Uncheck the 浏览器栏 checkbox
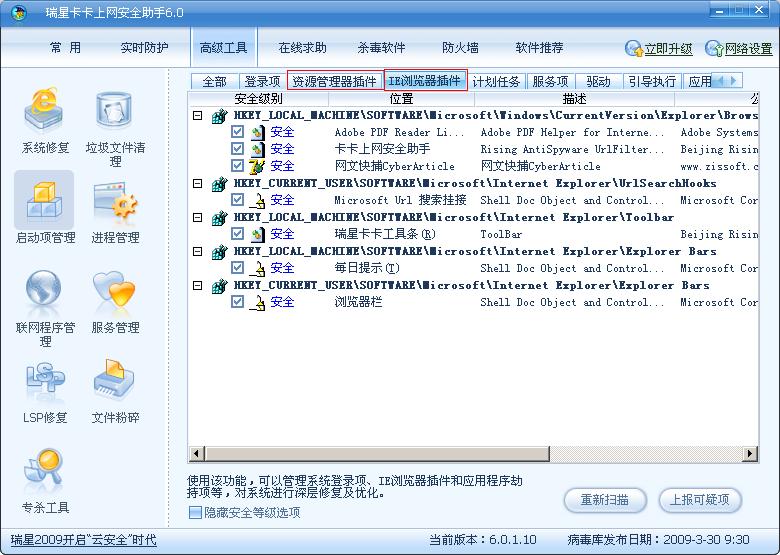Image resolution: width=780 pixels, height=555 pixels. pos(237,302)
